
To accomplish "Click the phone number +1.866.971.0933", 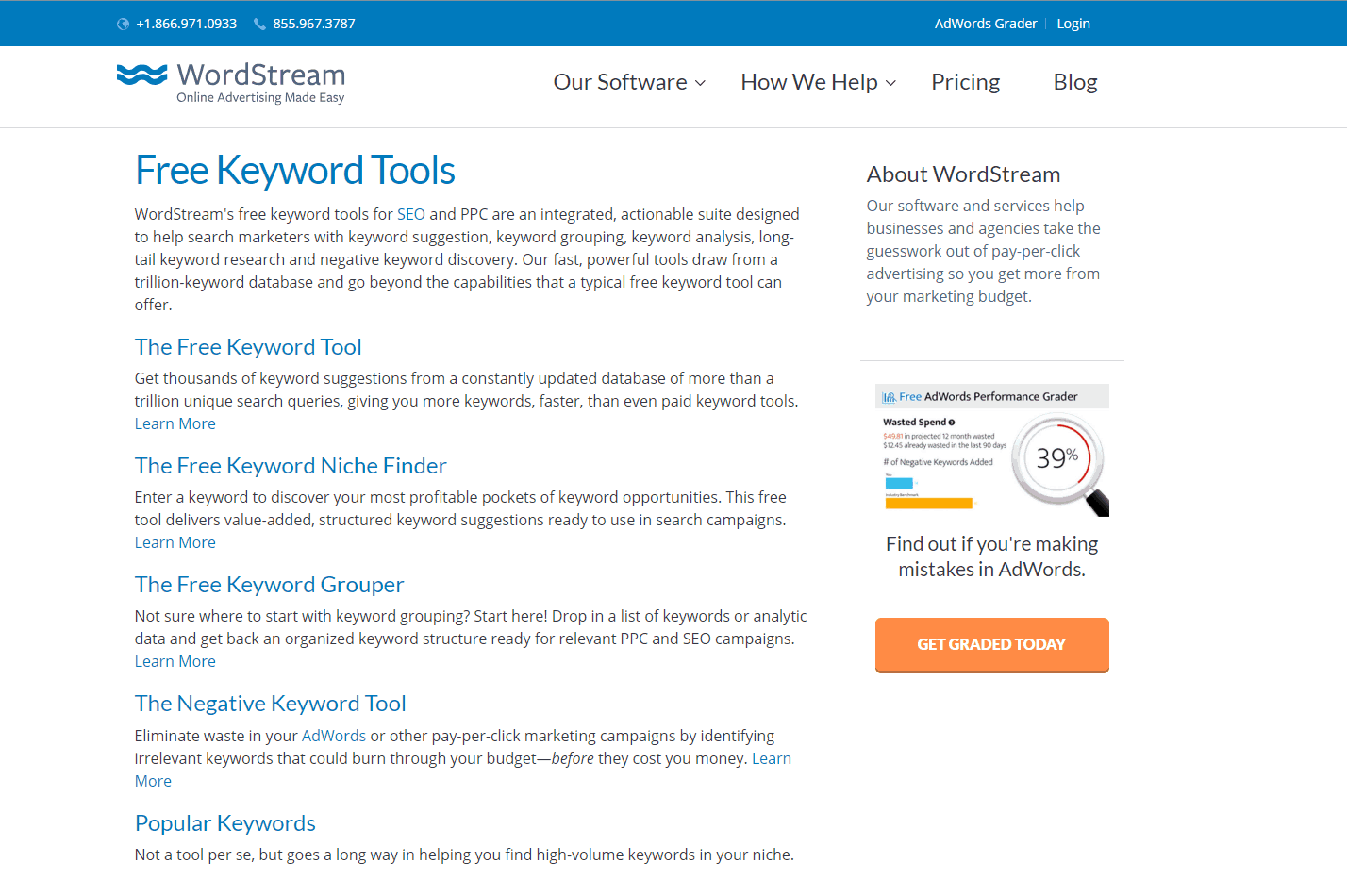I will (x=187, y=24).
